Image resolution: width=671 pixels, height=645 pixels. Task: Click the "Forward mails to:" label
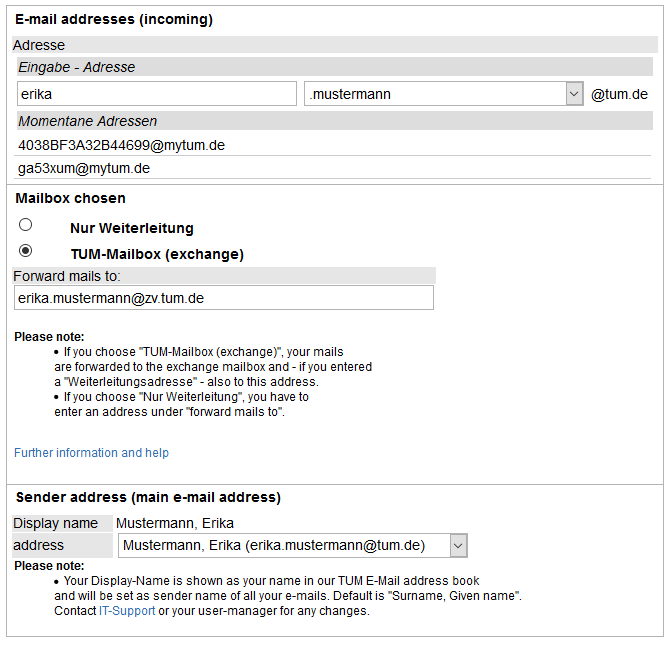(66, 276)
